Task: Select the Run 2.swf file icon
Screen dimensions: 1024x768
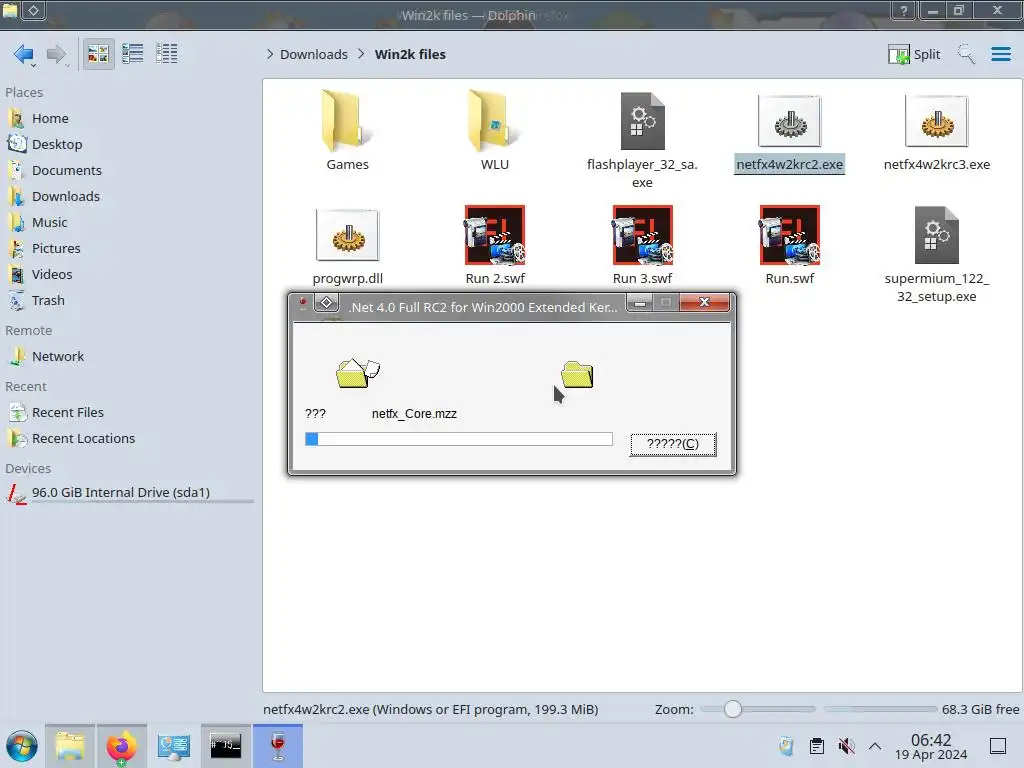Action: (x=495, y=235)
